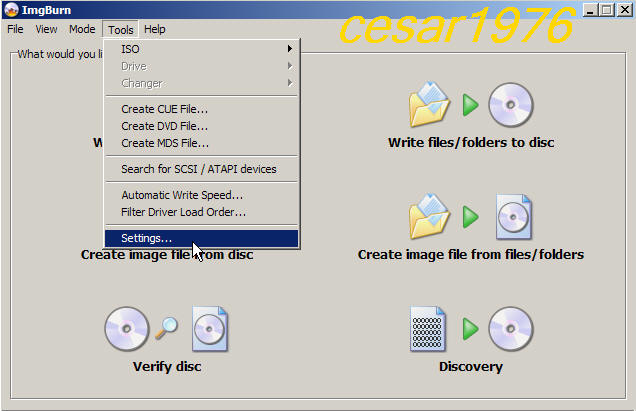Click disc icon above Write files/folders to disc
The width and height of the screenshot is (636, 411).
pyautogui.click(x=511, y=105)
